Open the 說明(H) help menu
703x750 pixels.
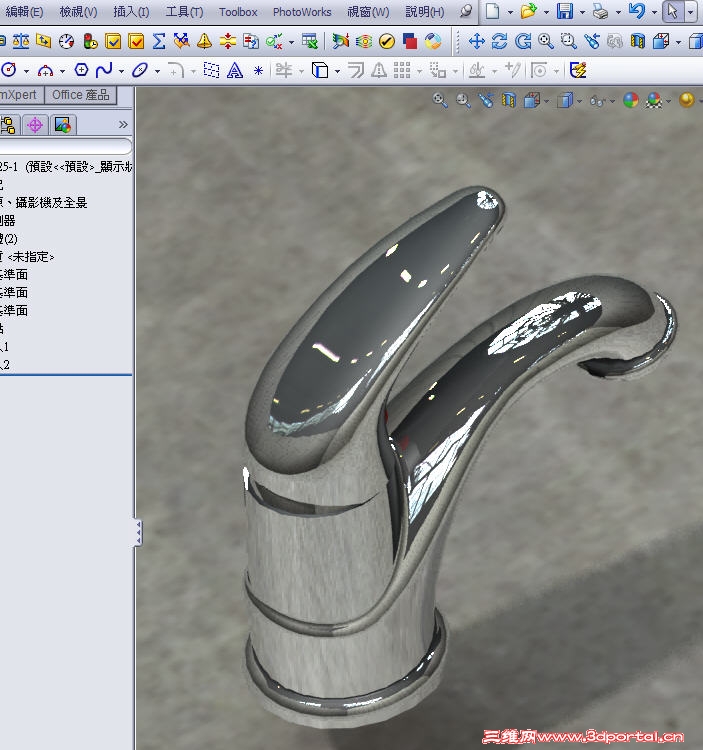click(x=425, y=11)
